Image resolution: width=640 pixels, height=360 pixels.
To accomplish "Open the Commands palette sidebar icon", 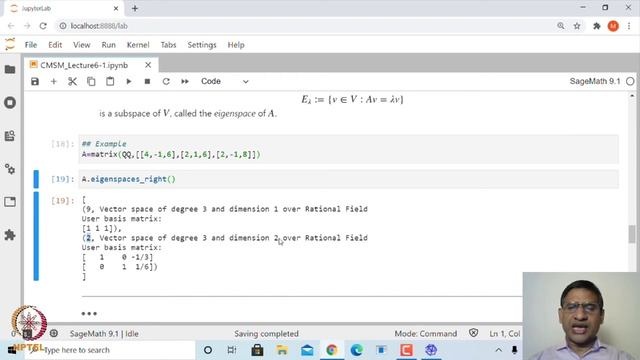I will (10, 136).
